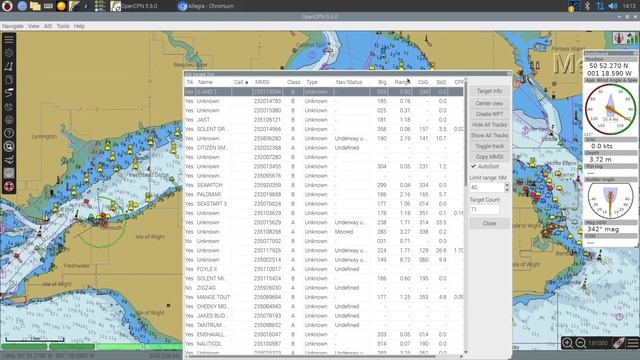Select first green chart bar key at bottom

click(x=24, y=347)
